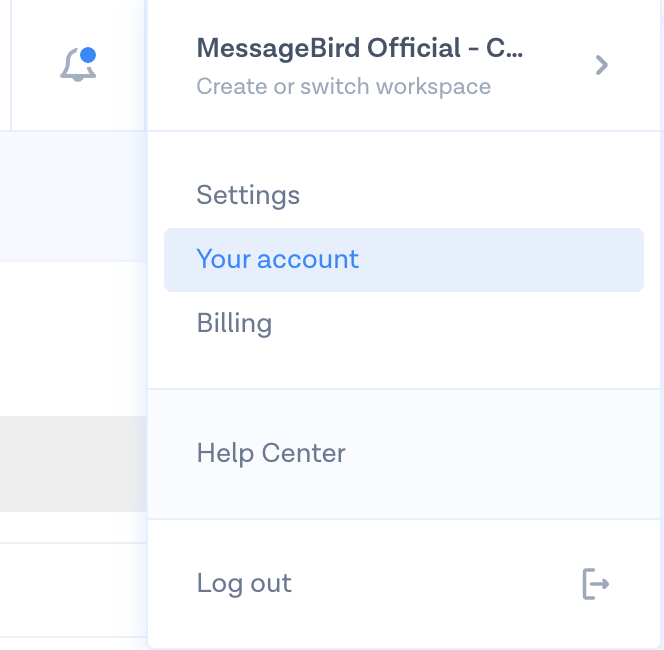This screenshot has width=664, height=650.
Task: Open notifications with the bell icon
Action: (x=77, y=65)
